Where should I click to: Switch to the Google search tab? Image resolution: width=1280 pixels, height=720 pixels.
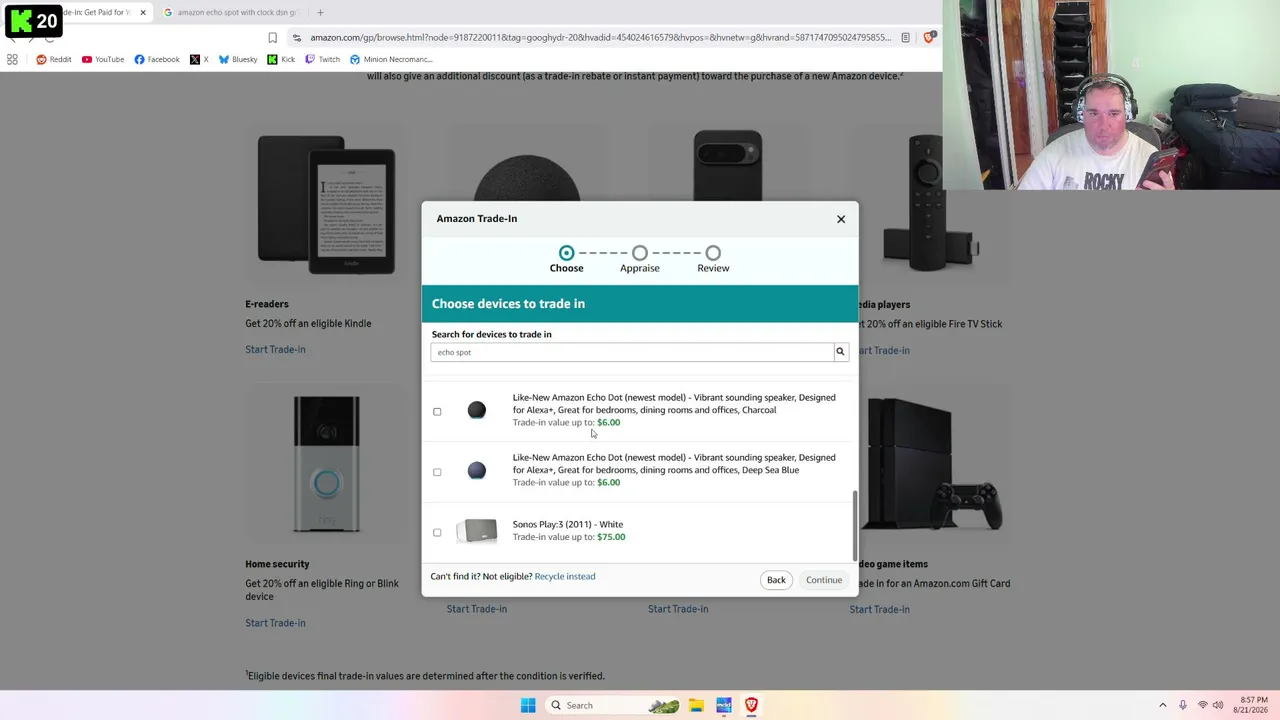236,12
